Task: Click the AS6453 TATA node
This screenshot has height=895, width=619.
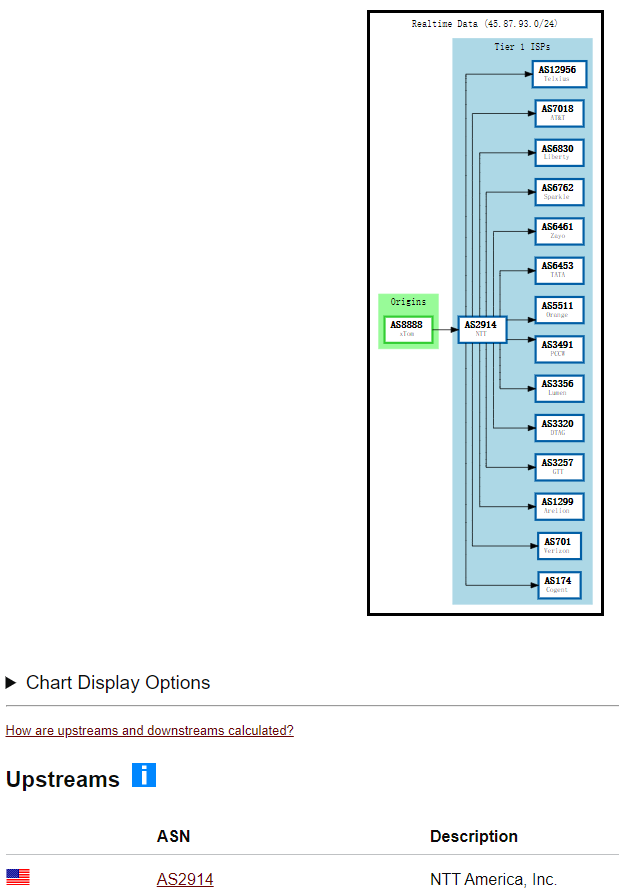Action: 558,270
